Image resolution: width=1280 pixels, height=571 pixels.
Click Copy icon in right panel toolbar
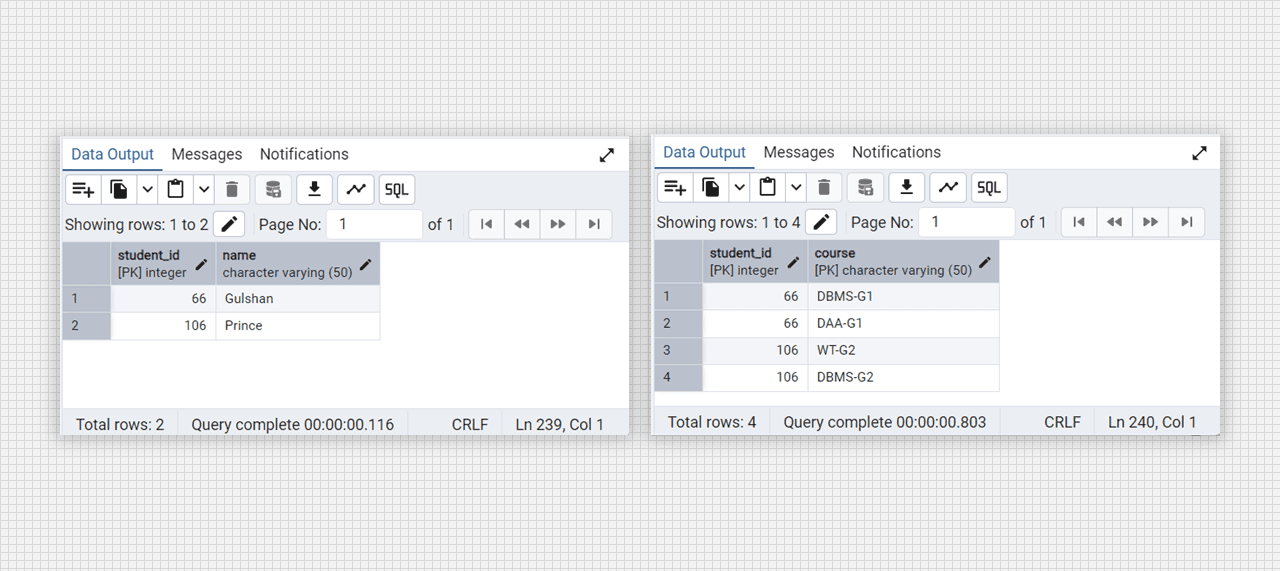pyautogui.click(x=711, y=187)
